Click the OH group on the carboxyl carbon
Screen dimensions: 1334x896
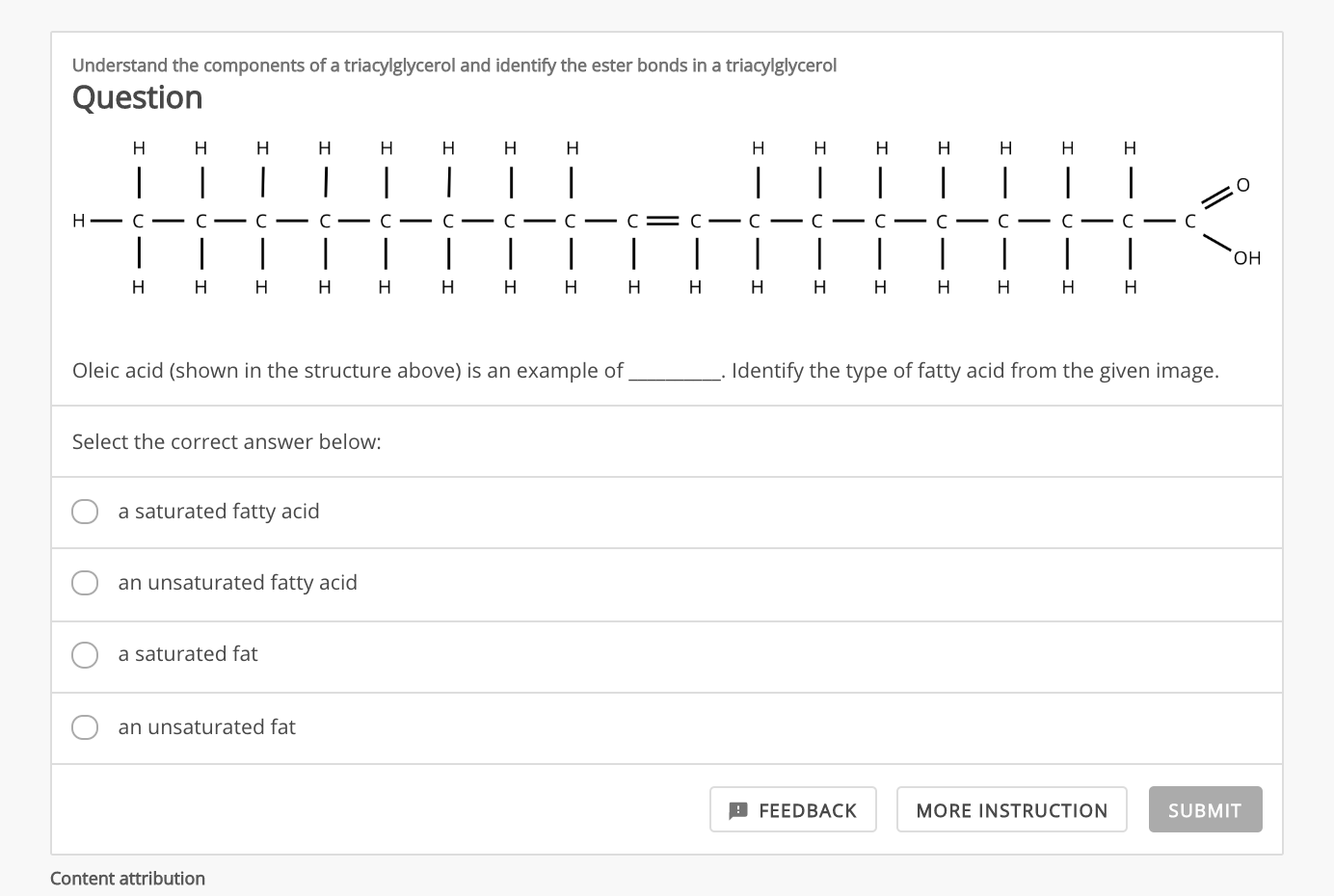tap(1247, 257)
